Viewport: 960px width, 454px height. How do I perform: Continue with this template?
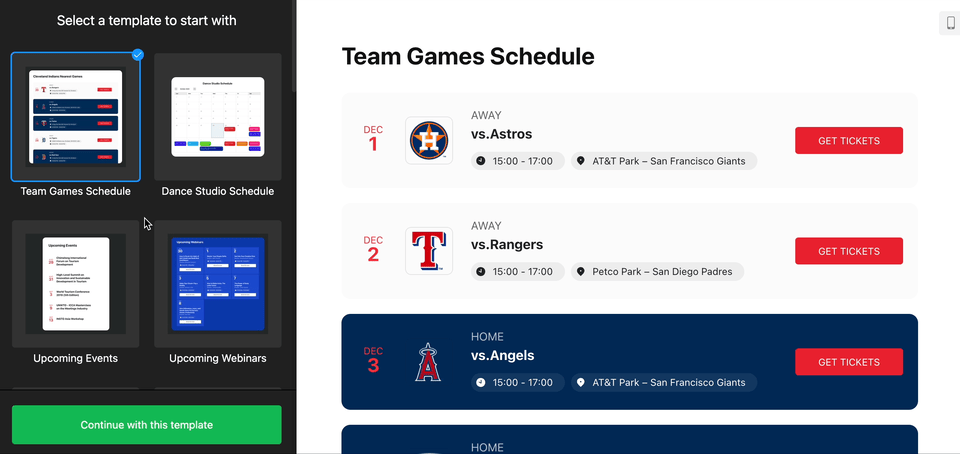(x=147, y=425)
